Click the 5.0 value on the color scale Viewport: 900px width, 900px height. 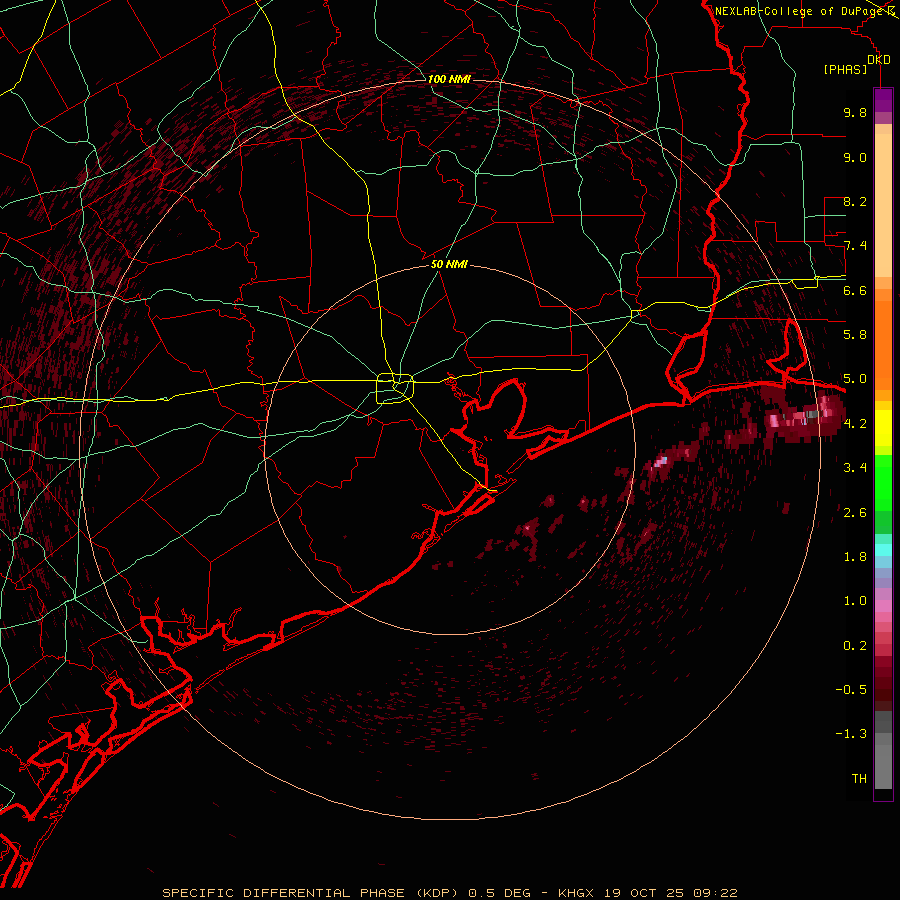855,379
